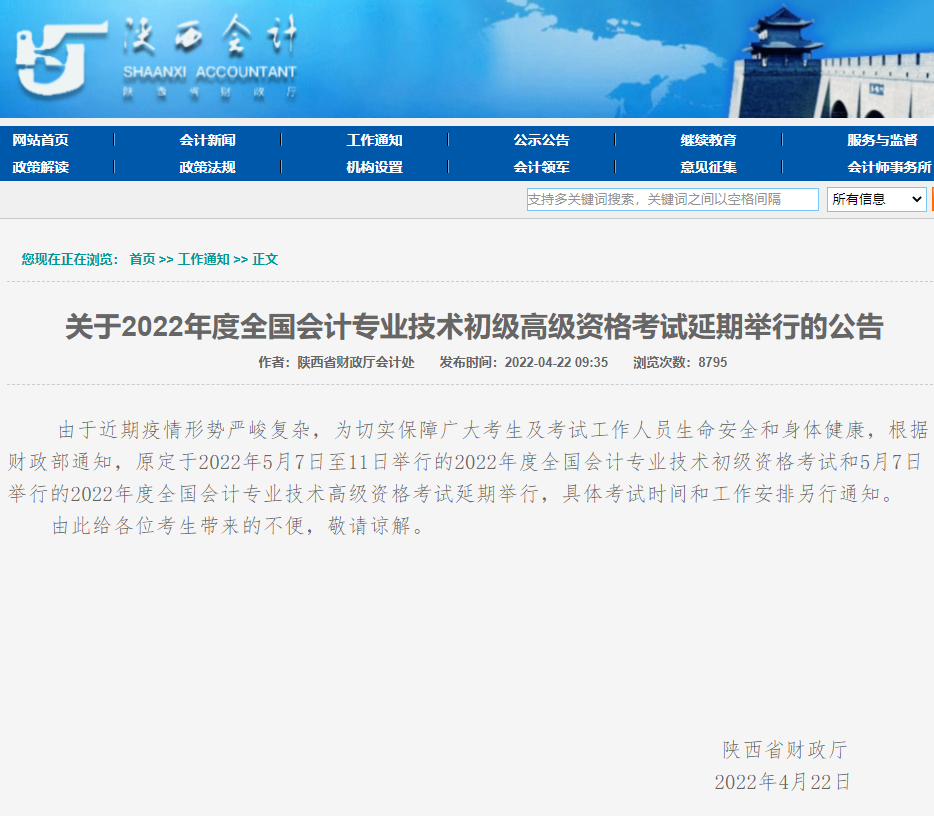
Task: Open the 政策解读 navigation item
Action: coord(42,166)
